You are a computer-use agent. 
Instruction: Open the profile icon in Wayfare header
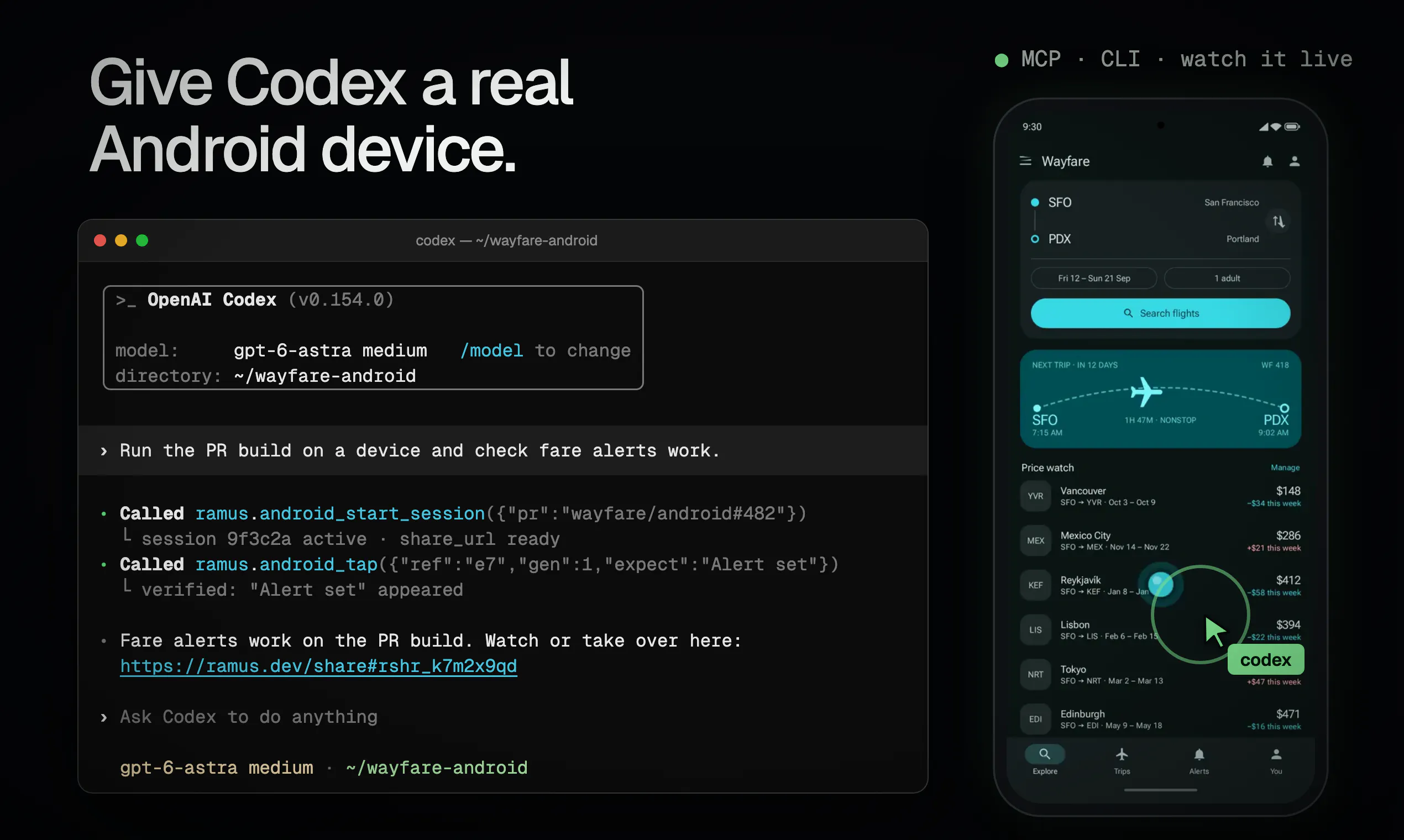[x=1294, y=161]
